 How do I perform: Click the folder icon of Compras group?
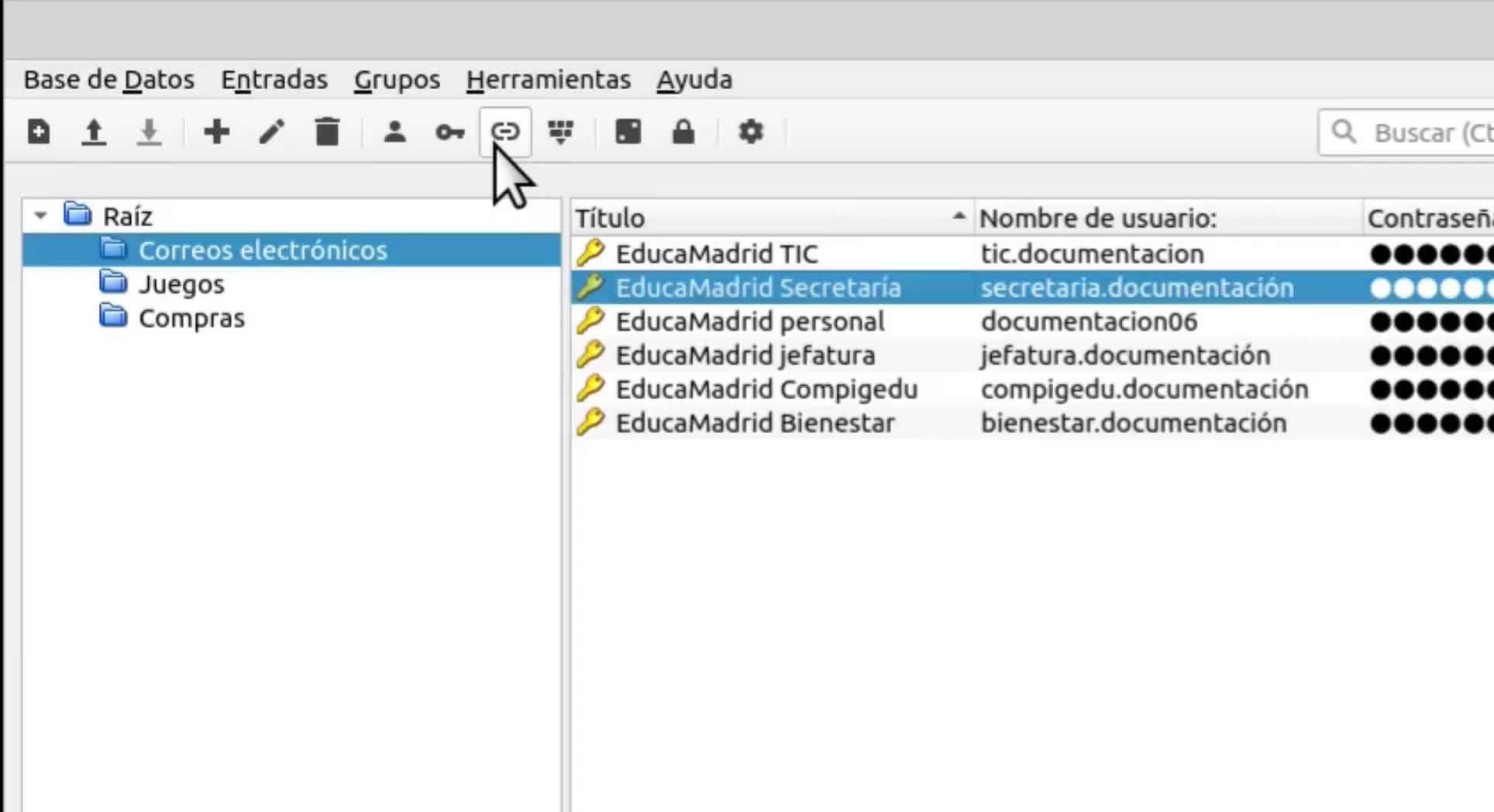113,316
